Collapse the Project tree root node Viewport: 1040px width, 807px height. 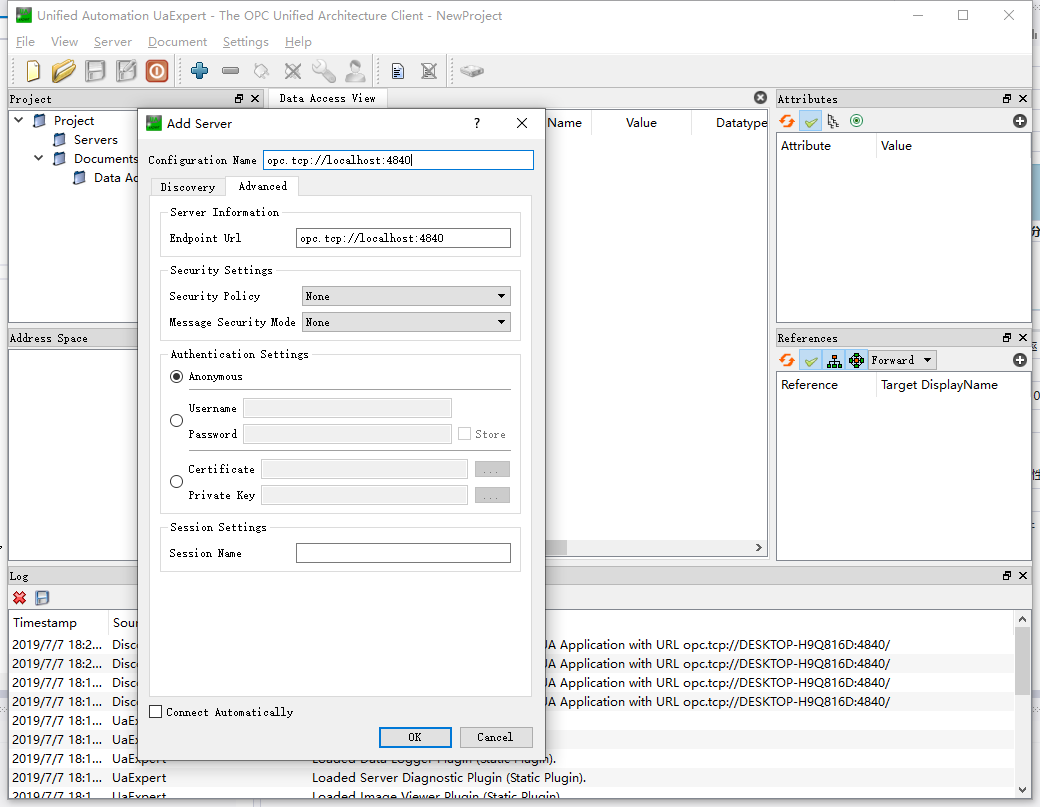[19, 120]
